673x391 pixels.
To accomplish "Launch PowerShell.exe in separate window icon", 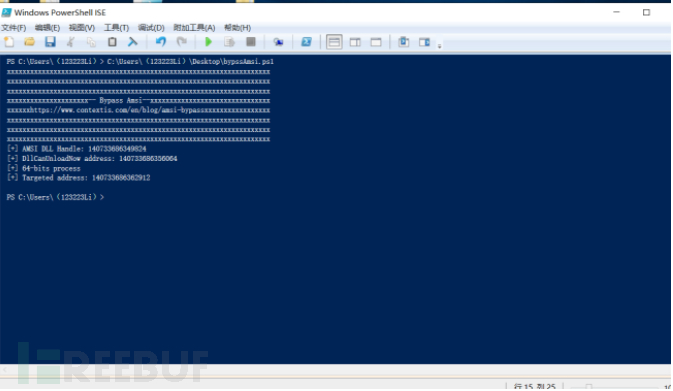I will click(306, 42).
